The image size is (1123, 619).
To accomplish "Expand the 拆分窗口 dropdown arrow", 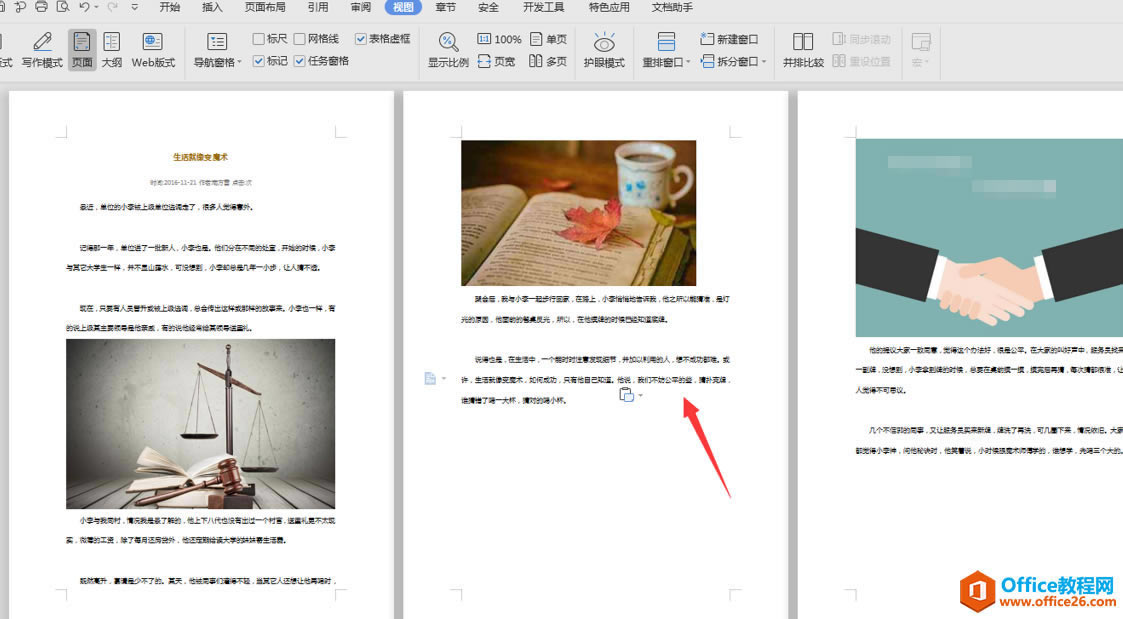I will pyautogui.click(x=764, y=62).
